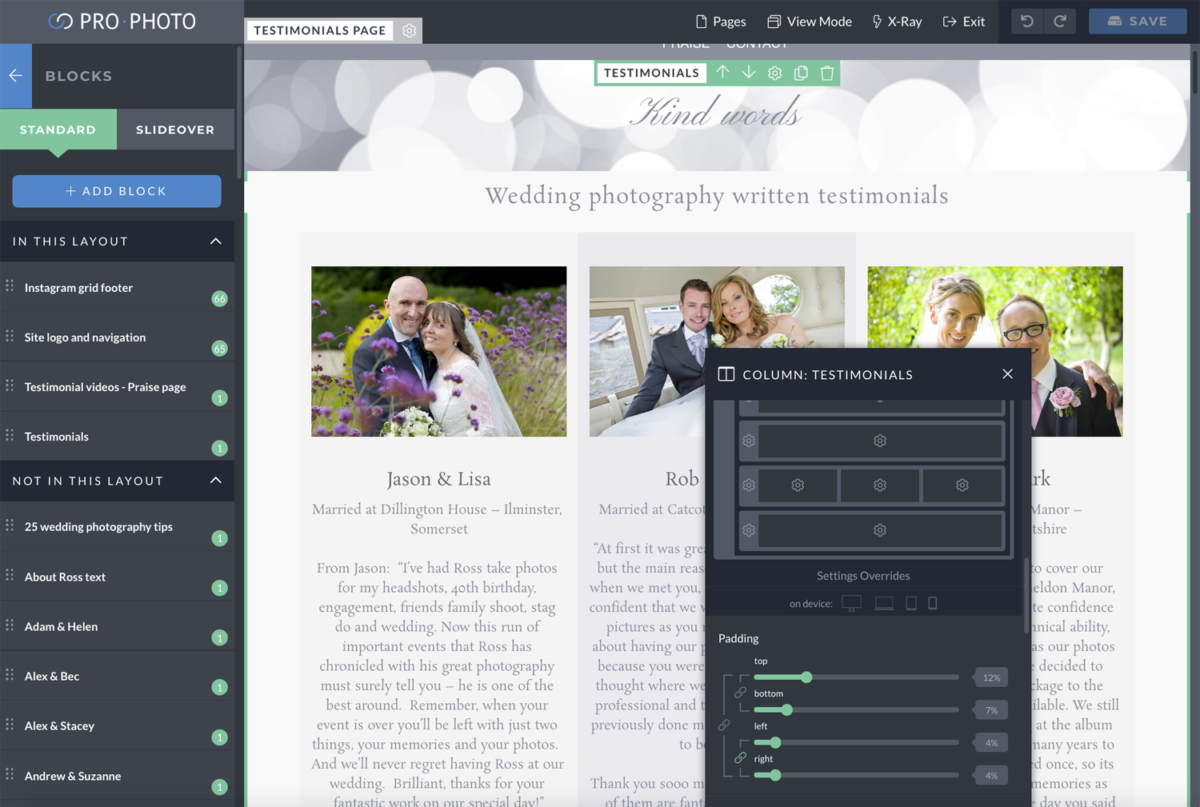Close the Column: Testimonials panel
Screen dimensions: 1200x807
(x=1007, y=374)
